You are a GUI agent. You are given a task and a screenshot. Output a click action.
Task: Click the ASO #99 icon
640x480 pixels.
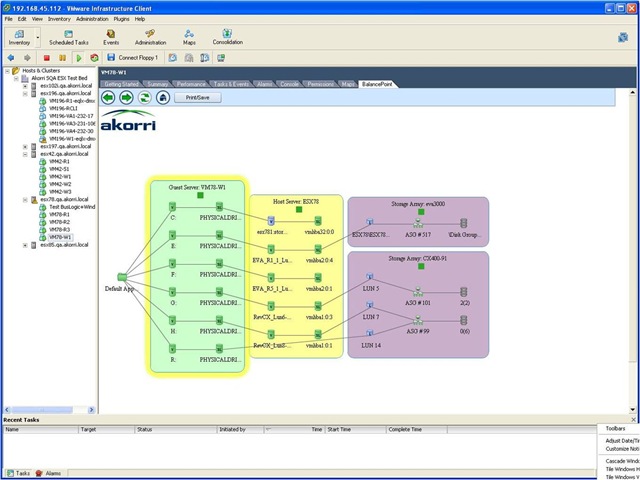(418, 320)
